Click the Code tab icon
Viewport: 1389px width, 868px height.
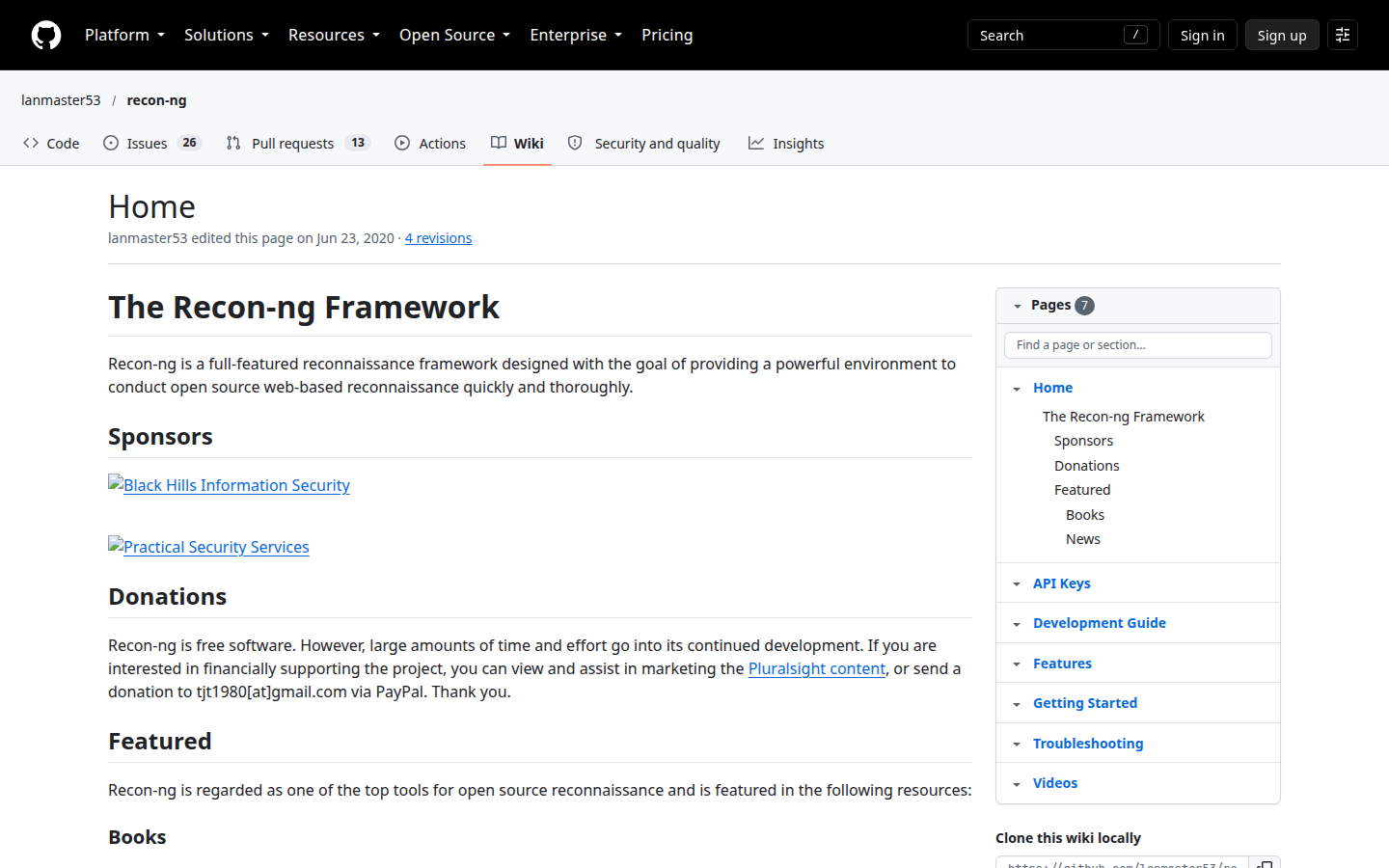pyautogui.click(x=31, y=143)
